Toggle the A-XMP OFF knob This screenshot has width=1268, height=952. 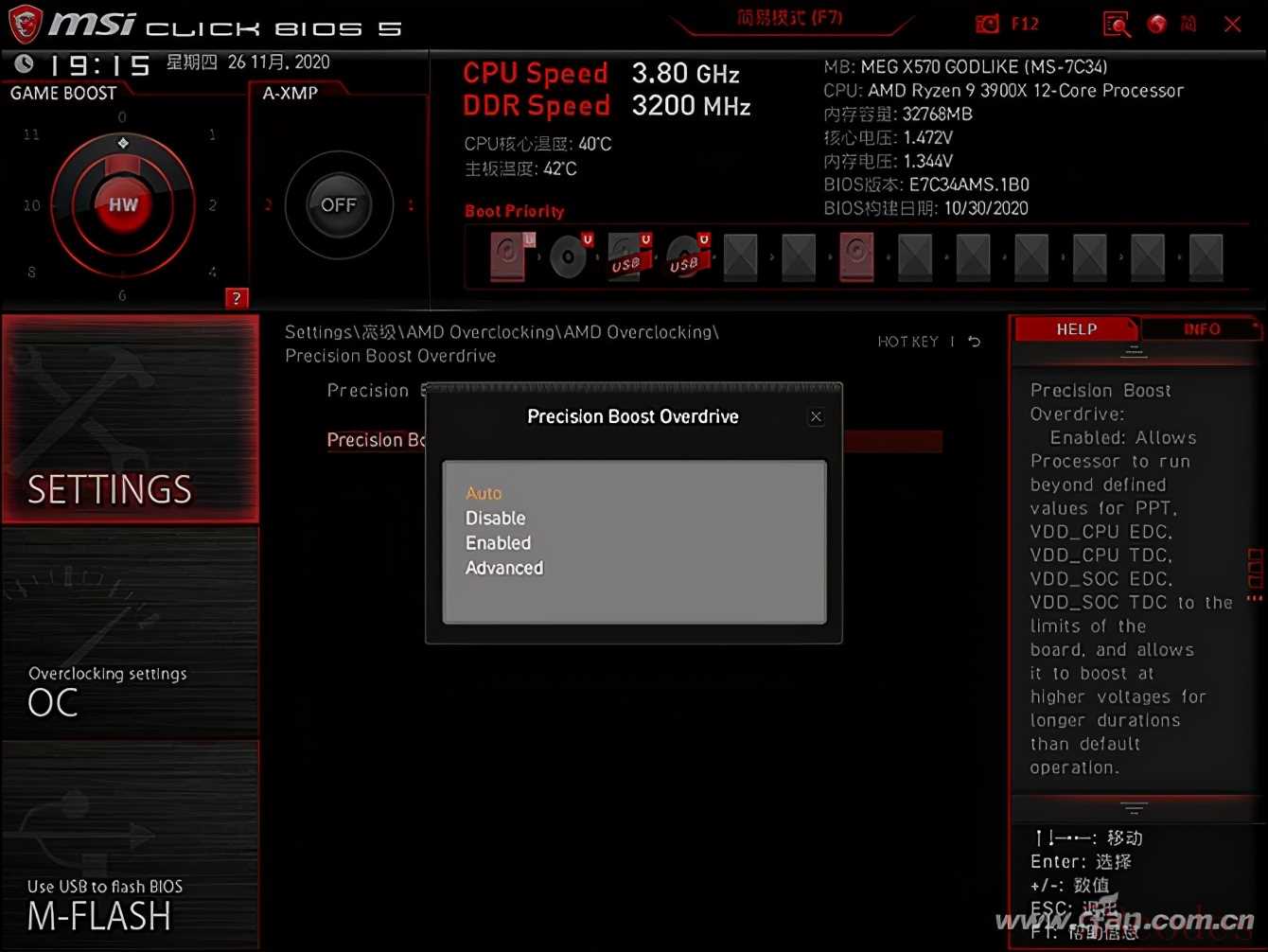click(x=338, y=204)
